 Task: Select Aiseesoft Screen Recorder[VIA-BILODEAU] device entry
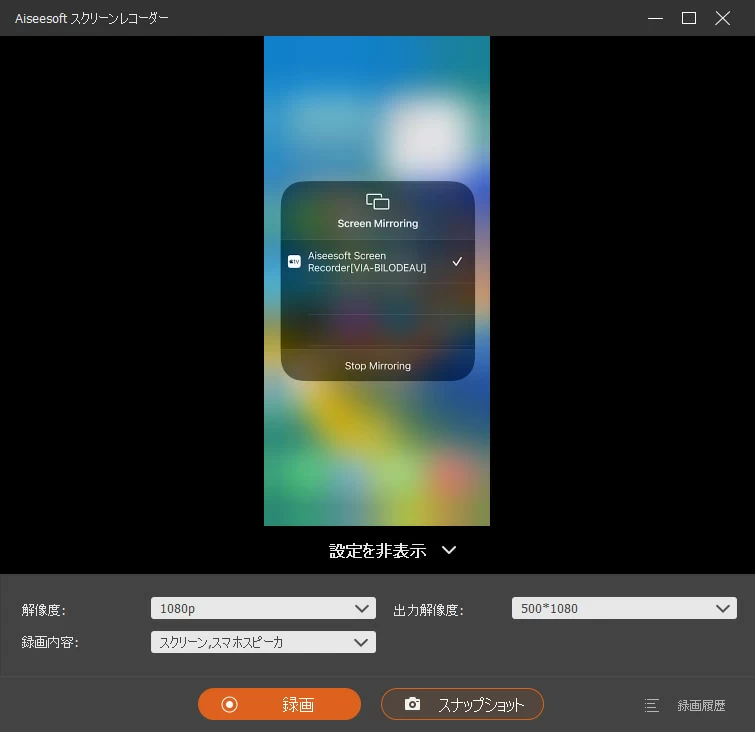click(x=367, y=262)
